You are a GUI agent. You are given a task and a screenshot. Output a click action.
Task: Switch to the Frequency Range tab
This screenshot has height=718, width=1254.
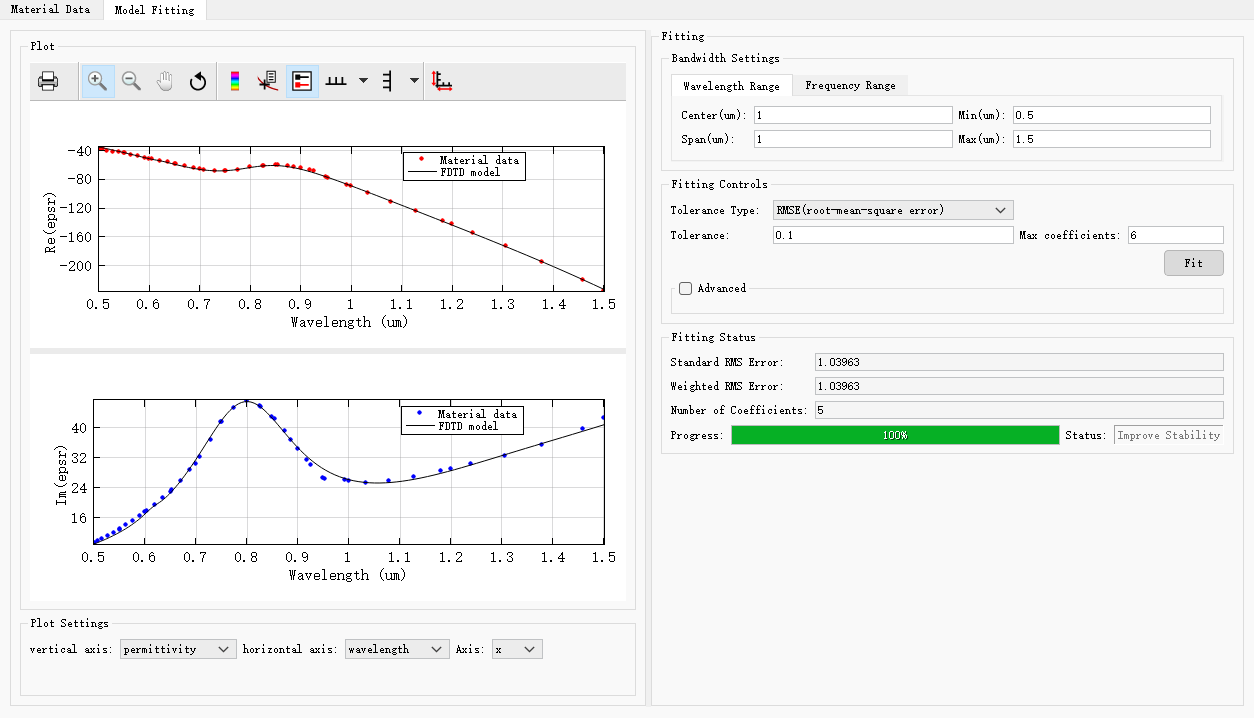(x=850, y=85)
